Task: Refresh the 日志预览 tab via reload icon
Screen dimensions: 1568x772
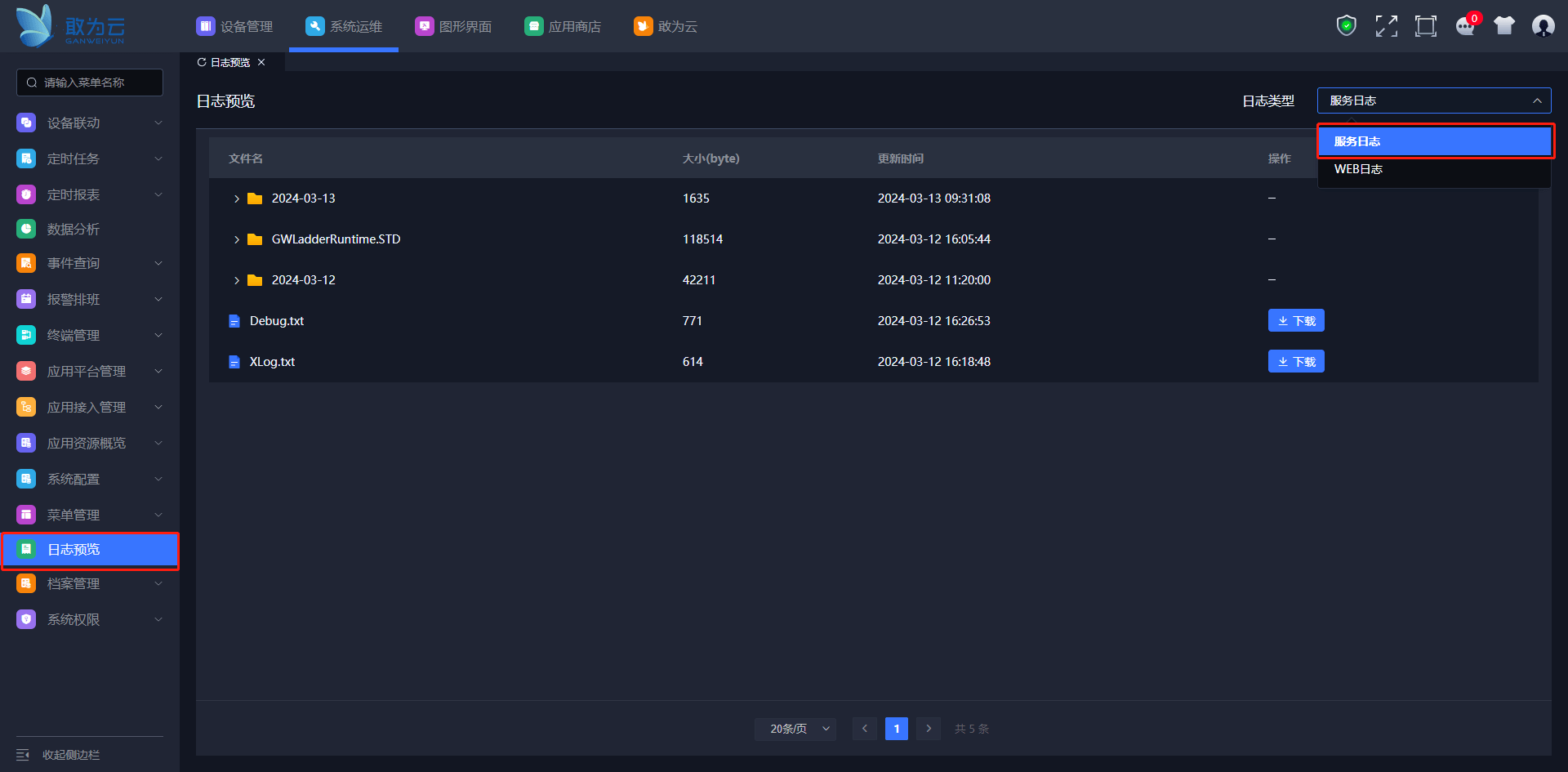Action: [202, 62]
